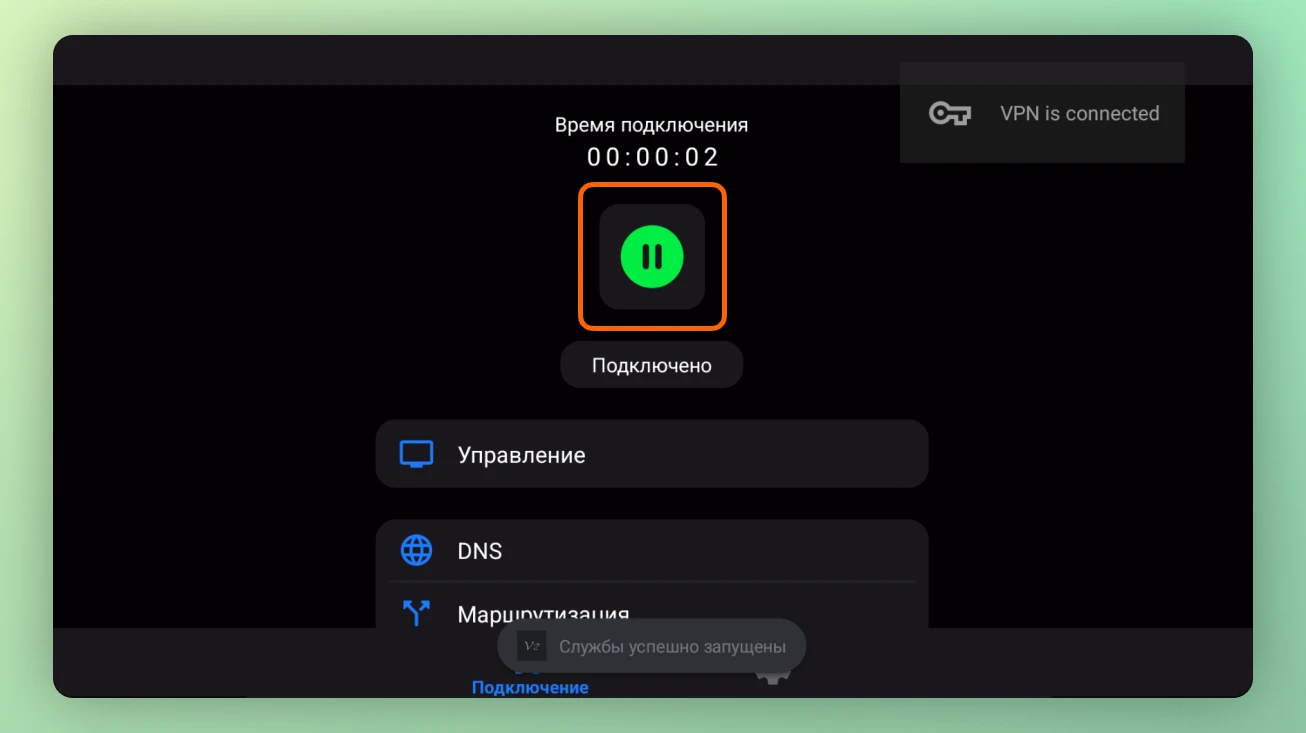Click the key icon in the VPN notification
1306x733 pixels.
pyautogui.click(x=950, y=113)
